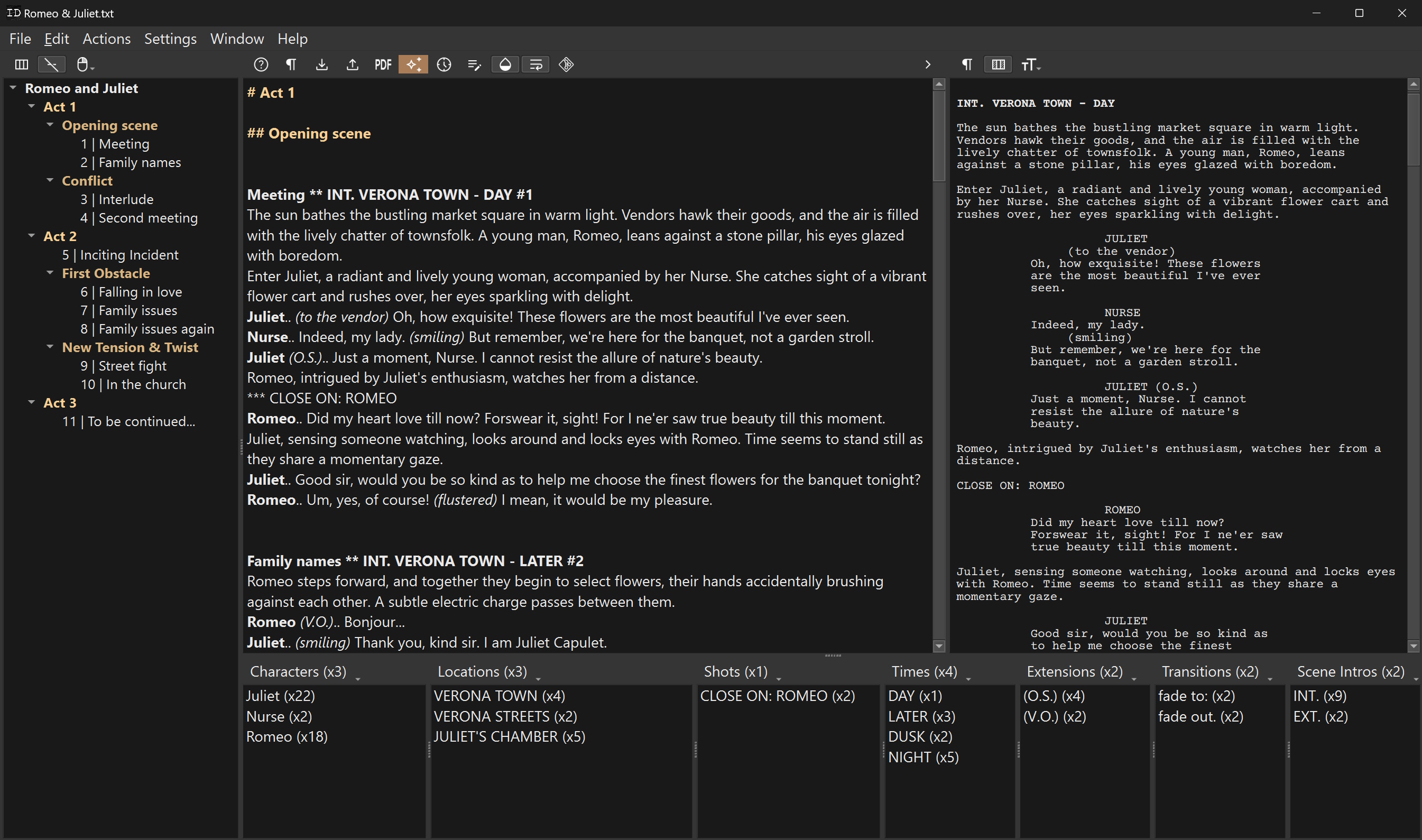Collapse the Act 2 tree node
The width and height of the screenshot is (1422, 840).
(32, 236)
